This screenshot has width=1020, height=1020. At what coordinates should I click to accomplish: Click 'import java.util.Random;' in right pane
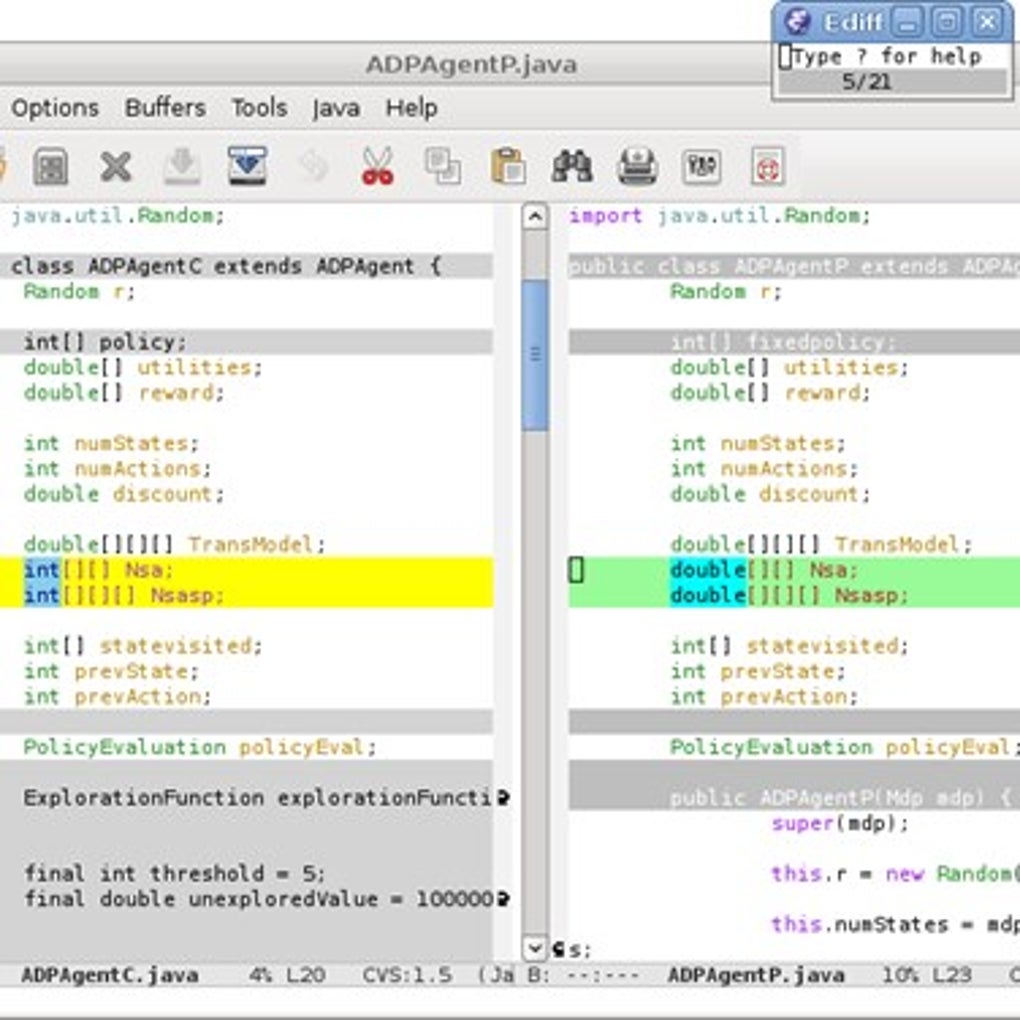coord(720,215)
